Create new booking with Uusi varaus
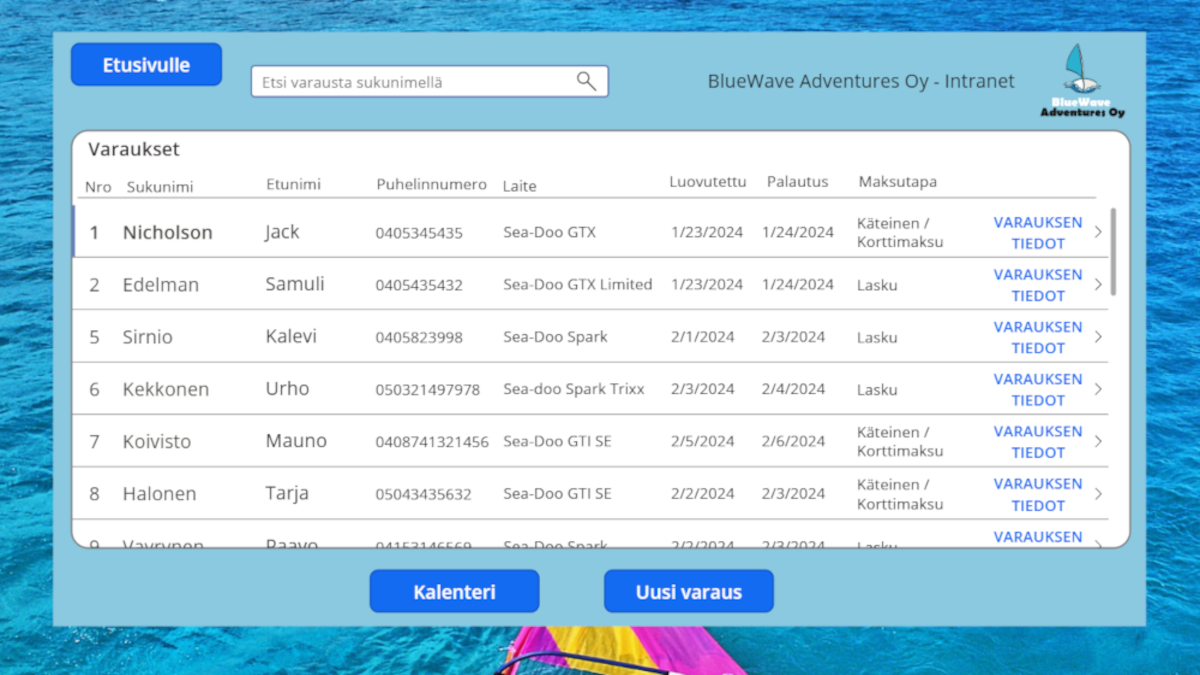Screen dimensions: 1200x675 689,591
